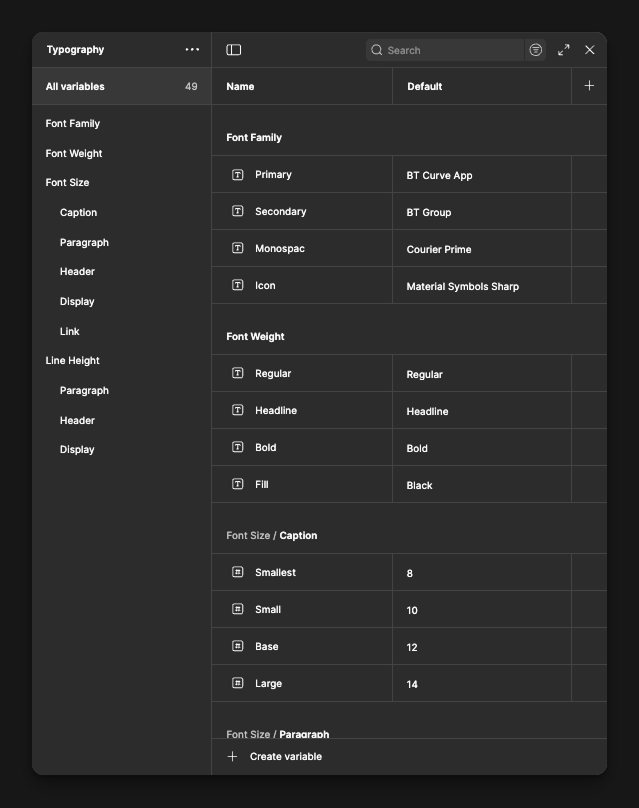This screenshot has width=639, height=808.
Task: Click into the Search field
Action: pyautogui.click(x=450, y=50)
